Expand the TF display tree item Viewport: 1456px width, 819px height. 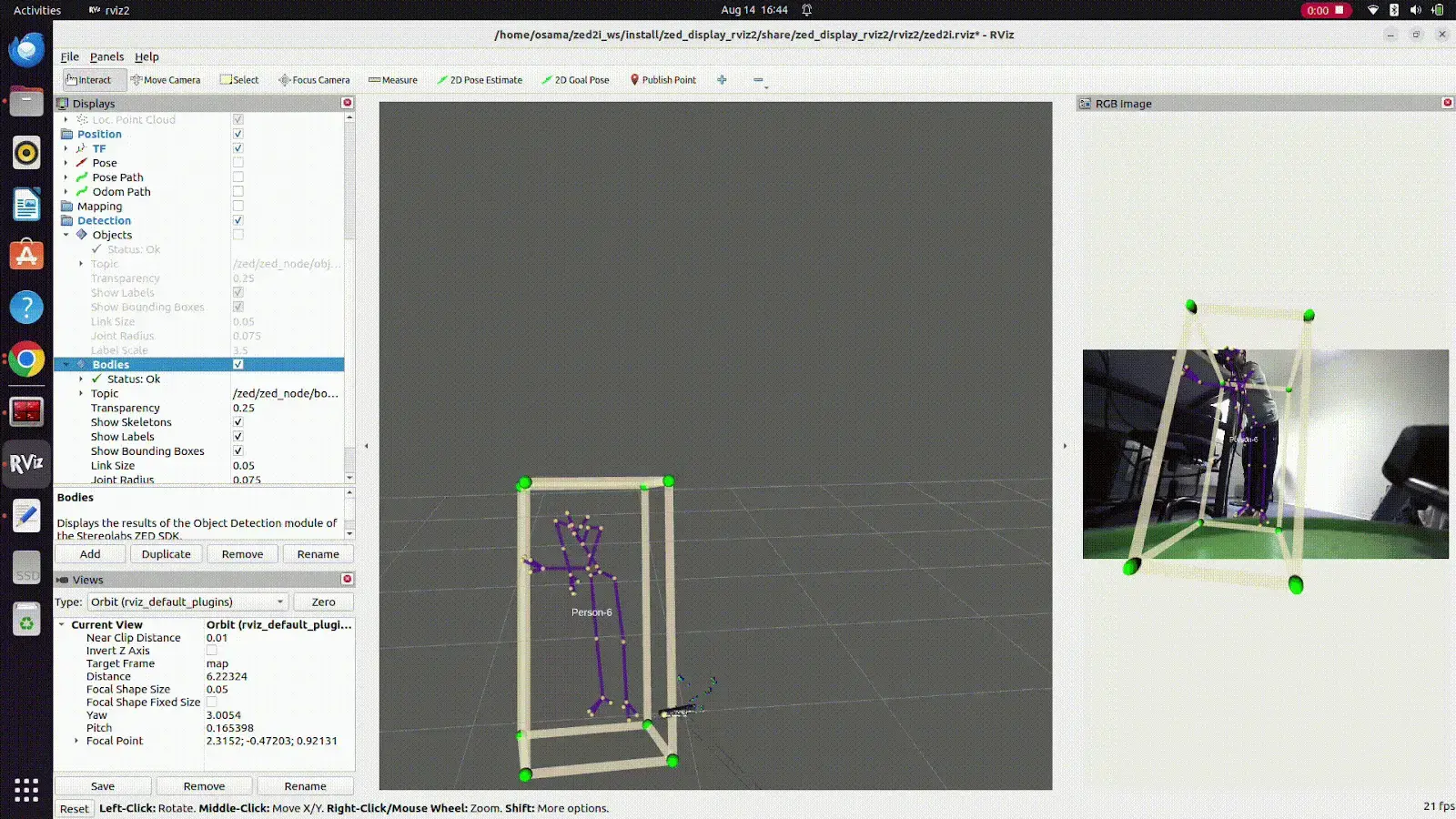tap(66, 148)
